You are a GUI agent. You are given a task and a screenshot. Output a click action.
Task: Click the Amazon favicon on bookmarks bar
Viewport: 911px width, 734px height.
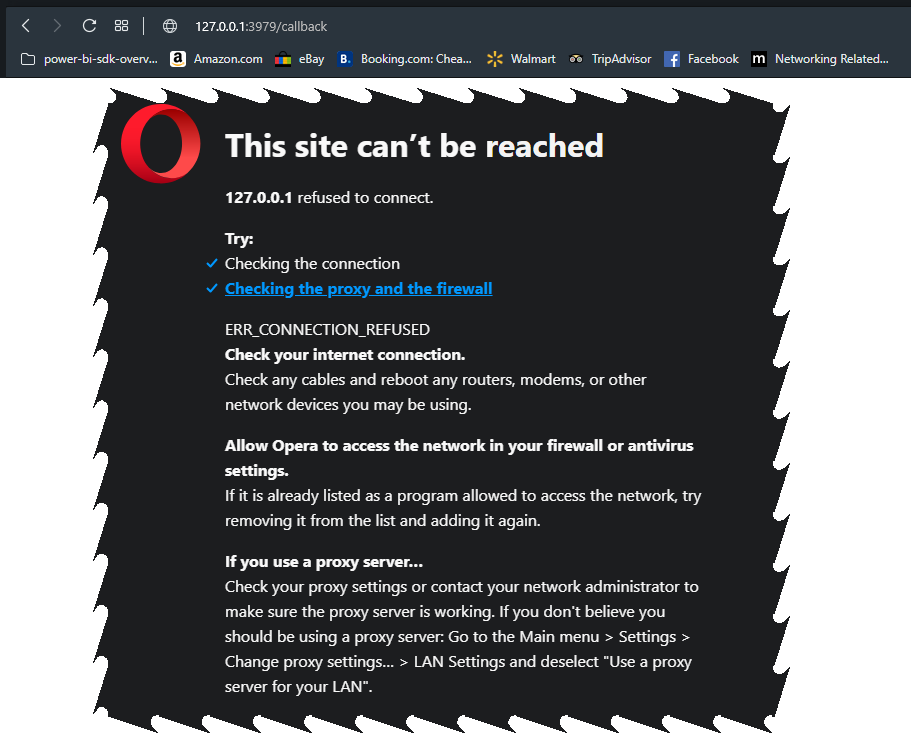pos(178,59)
